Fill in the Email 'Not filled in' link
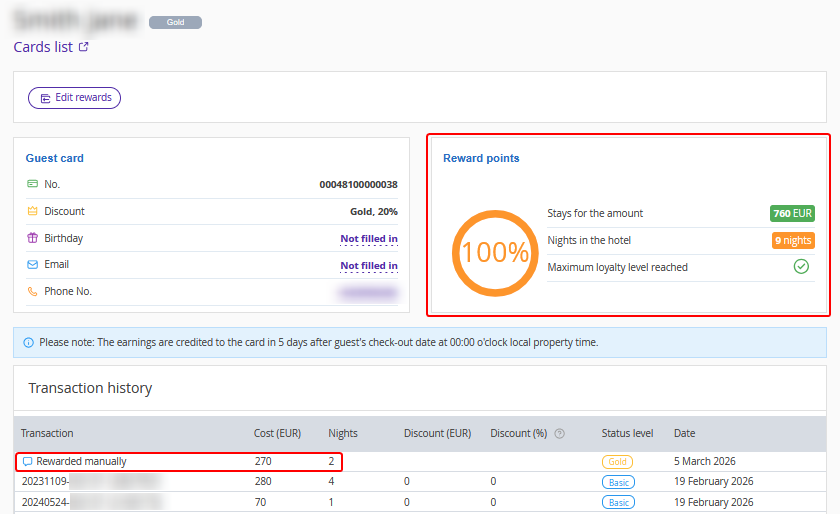Screen dimensions: 840x514 point(368,266)
